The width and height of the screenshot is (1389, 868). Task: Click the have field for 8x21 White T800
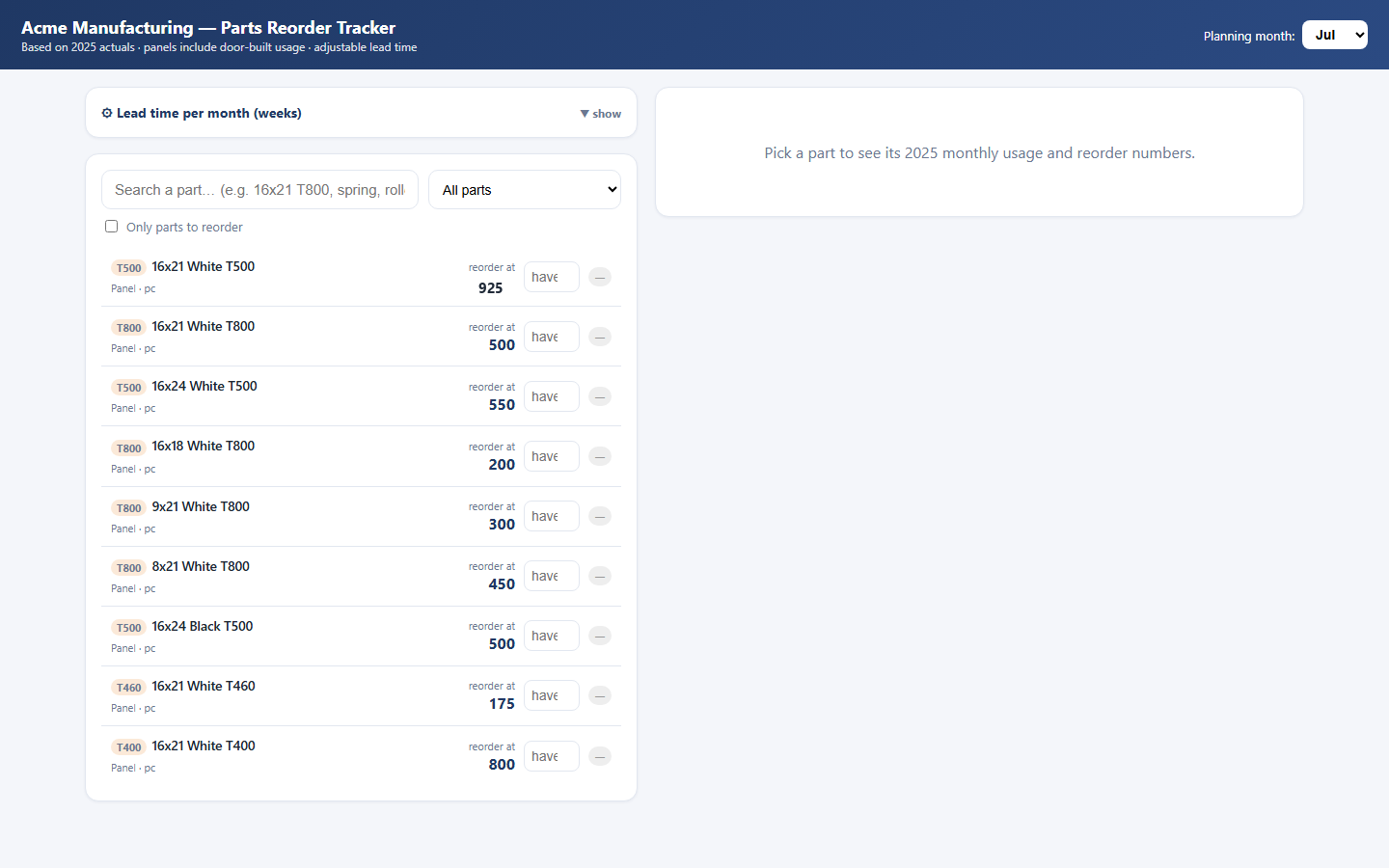[x=552, y=576]
